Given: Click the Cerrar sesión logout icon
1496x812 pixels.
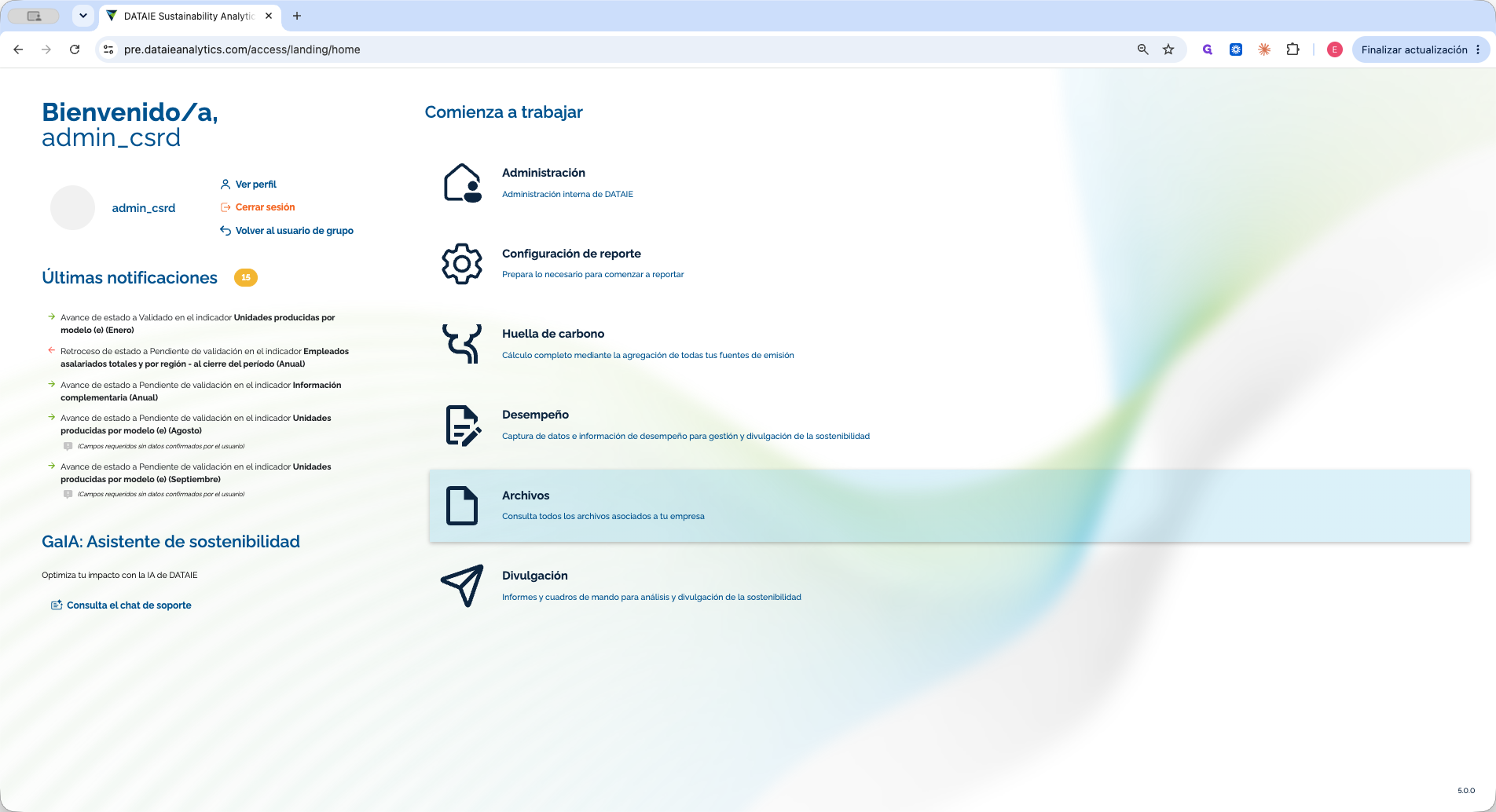Looking at the screenshot, I should click(225, 207).
